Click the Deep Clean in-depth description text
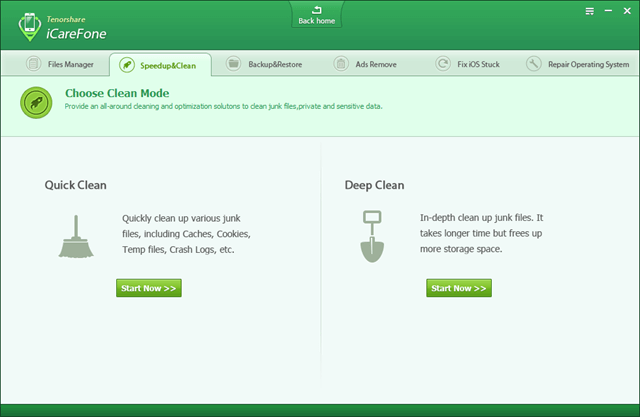This screenshot has width=640, height=417. point(482,233)
